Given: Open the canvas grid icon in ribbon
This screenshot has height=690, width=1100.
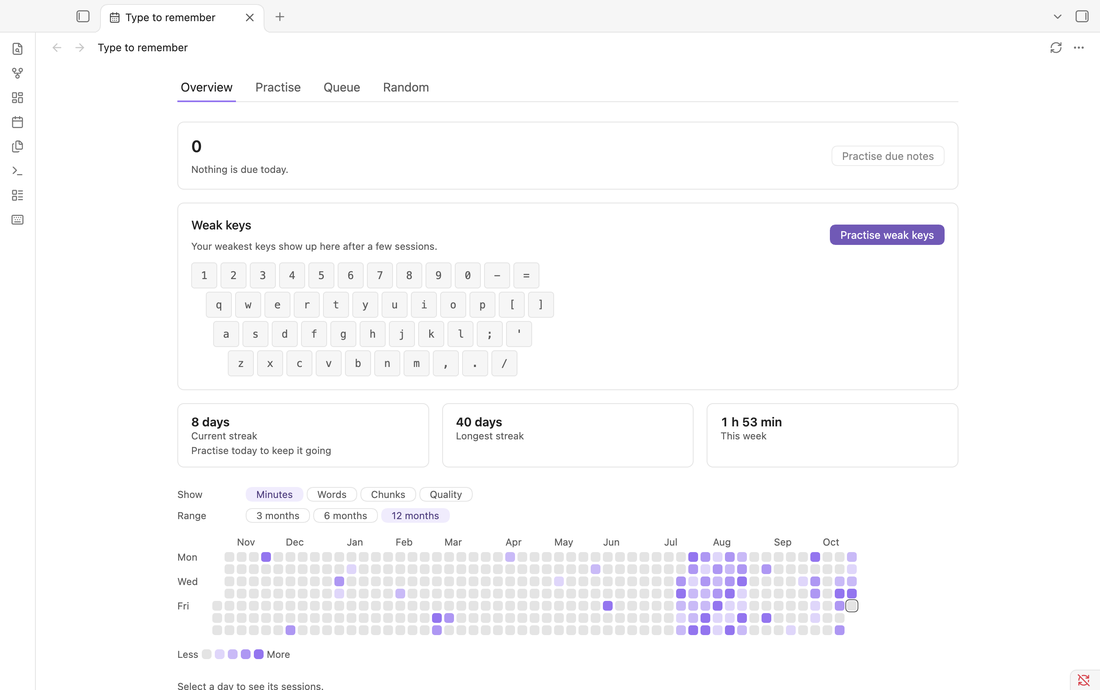Looking at the screenshot, I should [x=18, y=97].
